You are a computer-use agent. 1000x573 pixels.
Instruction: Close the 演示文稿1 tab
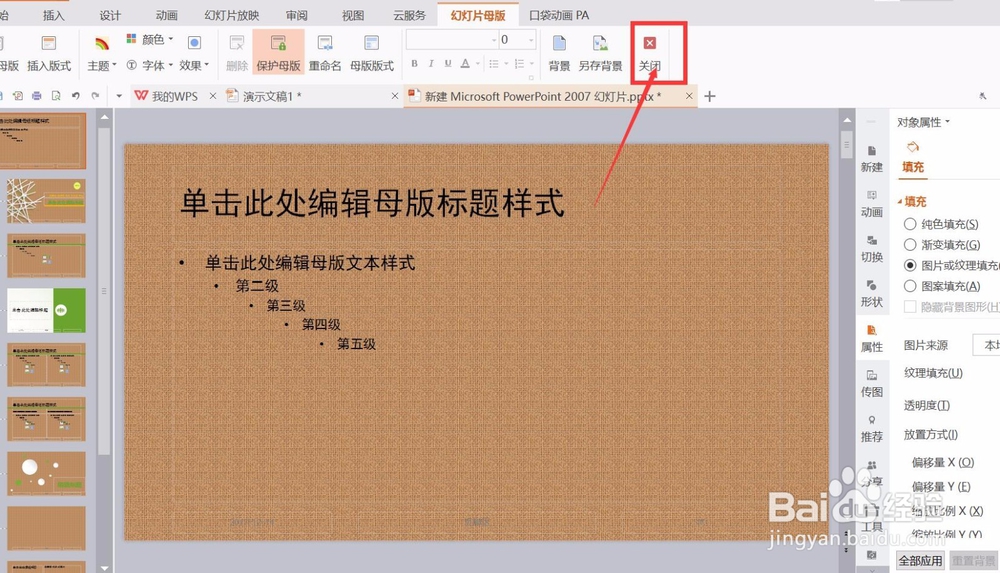395,96
